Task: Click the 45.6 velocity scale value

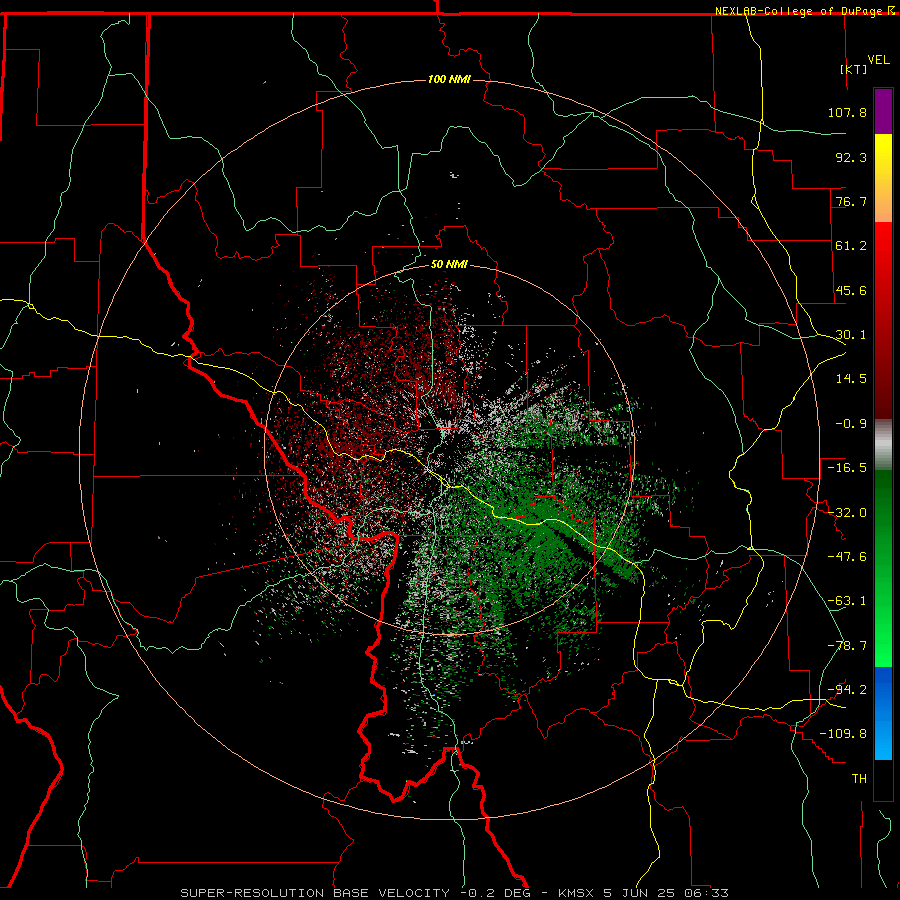Action: coord(851,290)
